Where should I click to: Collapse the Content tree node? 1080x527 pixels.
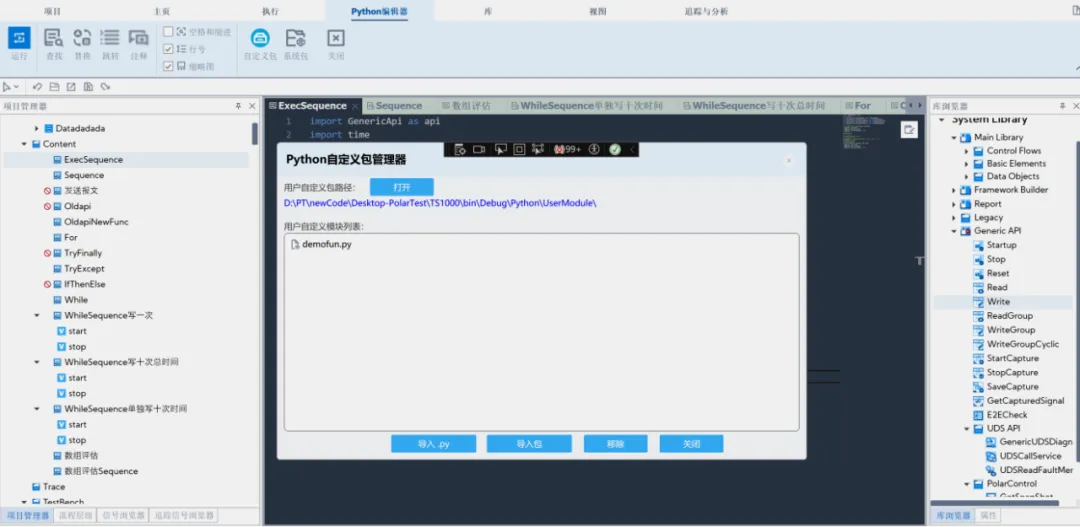coord(24,144)
